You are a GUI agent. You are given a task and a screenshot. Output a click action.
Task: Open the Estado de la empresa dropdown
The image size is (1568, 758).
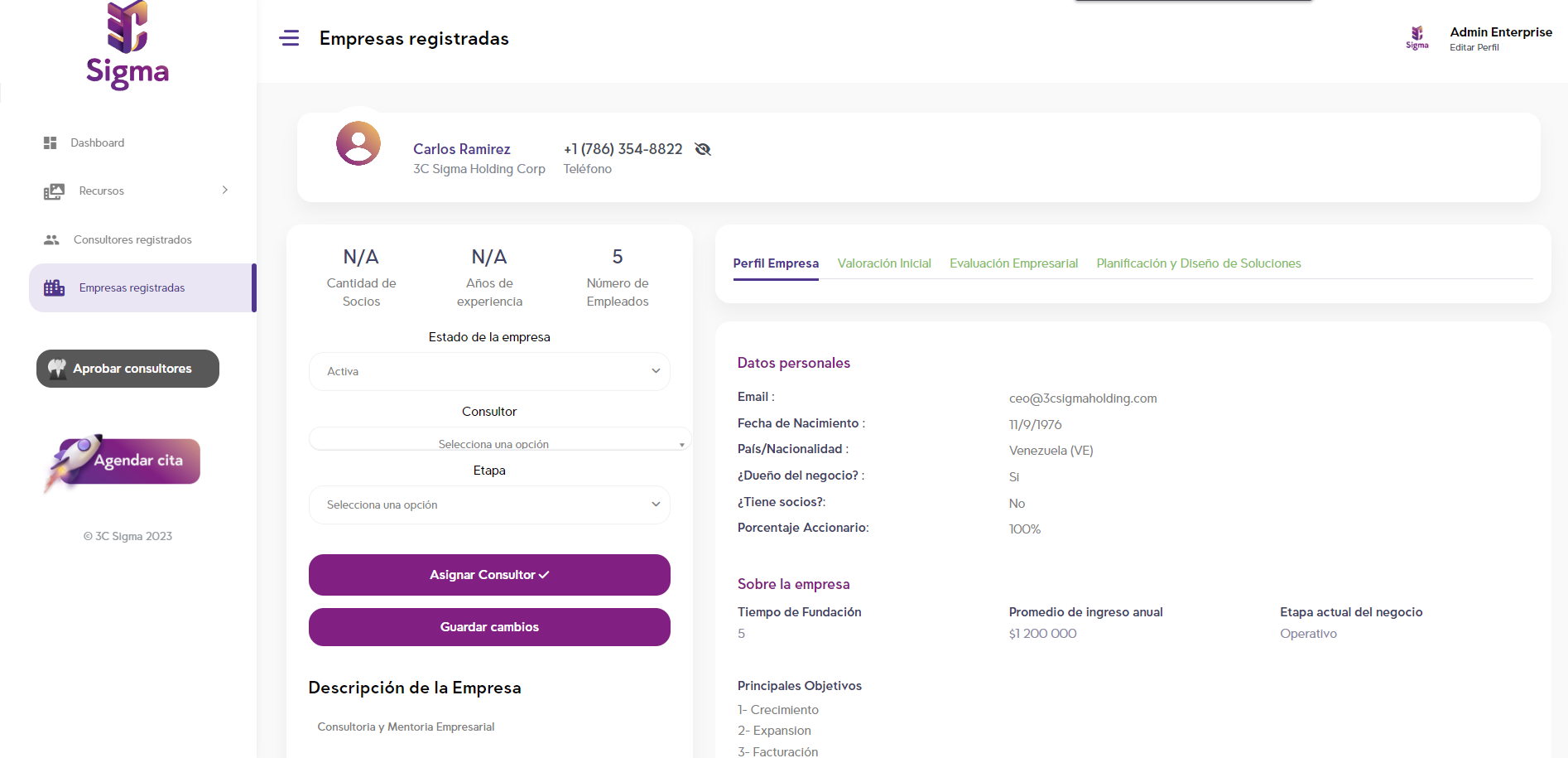(x=489, y=371)
